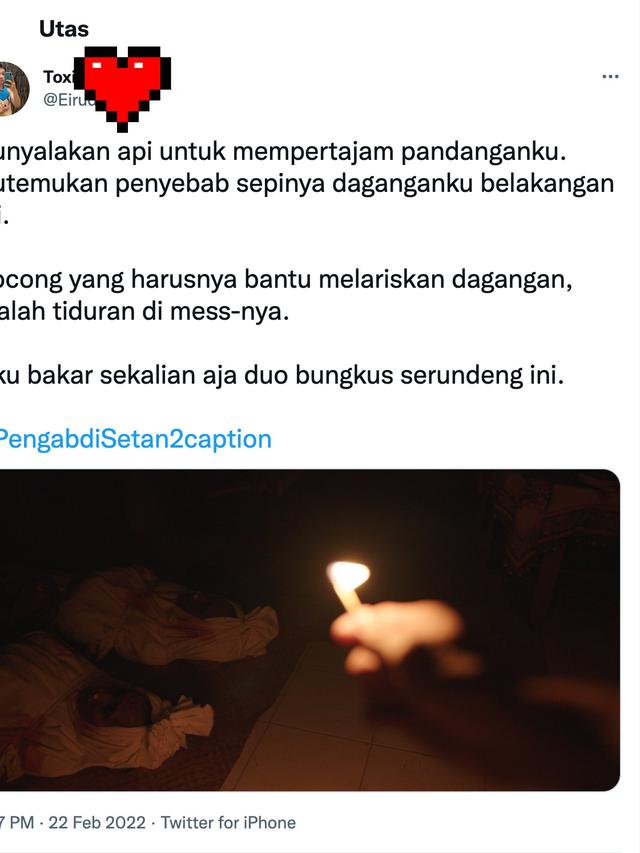640x853 pixels.
Task: Open the three-dot more options menu
Action: click(x=610, y=77)
